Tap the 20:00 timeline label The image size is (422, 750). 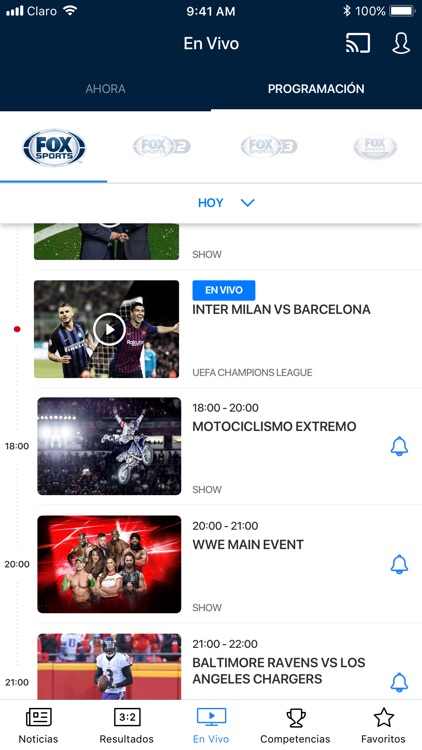click(x=17, y=564)
